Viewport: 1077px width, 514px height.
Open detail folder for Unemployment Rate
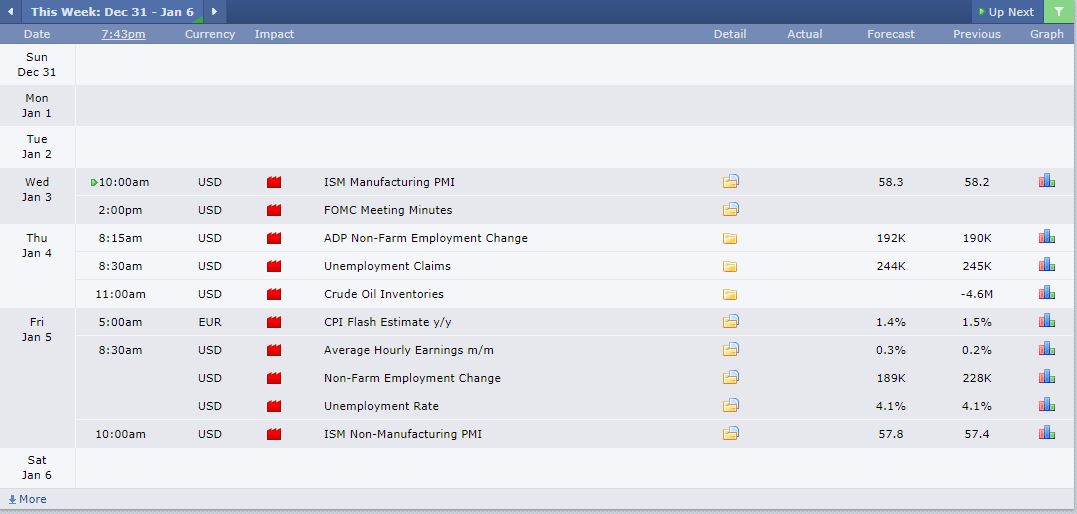730,406
